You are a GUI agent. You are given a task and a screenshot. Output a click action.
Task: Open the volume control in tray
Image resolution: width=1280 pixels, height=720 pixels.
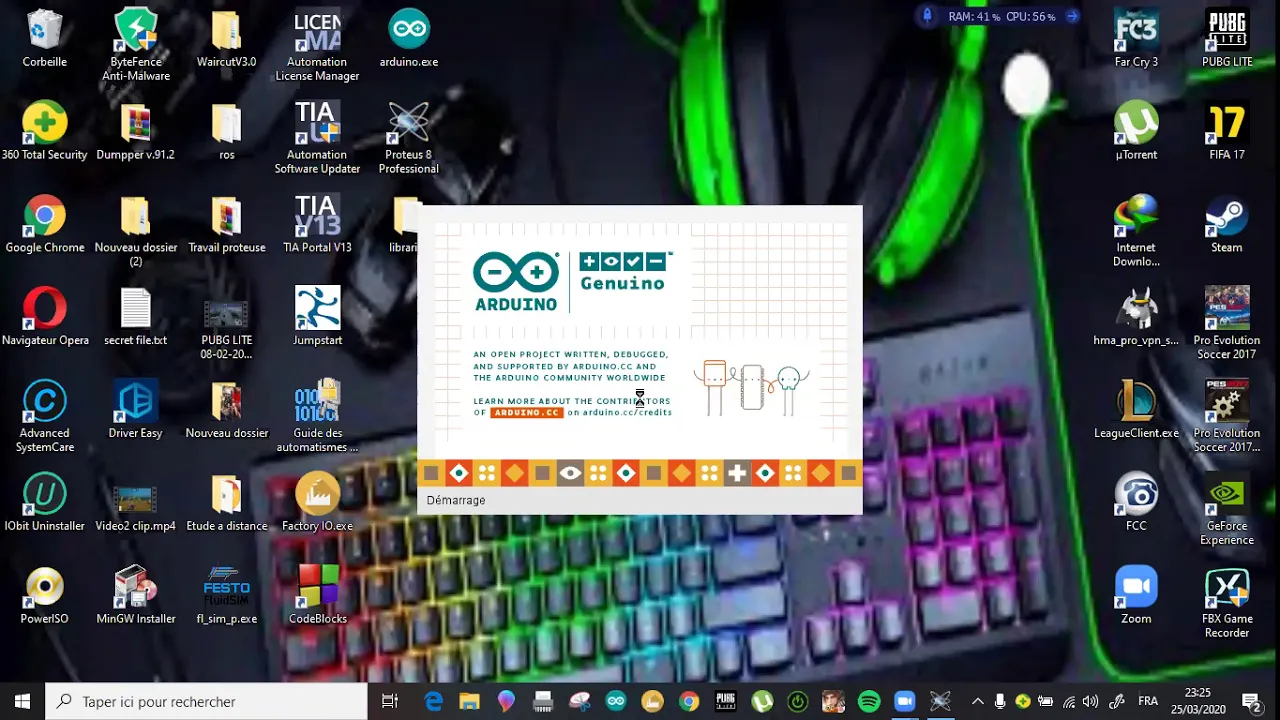(x=1090, y=702)
